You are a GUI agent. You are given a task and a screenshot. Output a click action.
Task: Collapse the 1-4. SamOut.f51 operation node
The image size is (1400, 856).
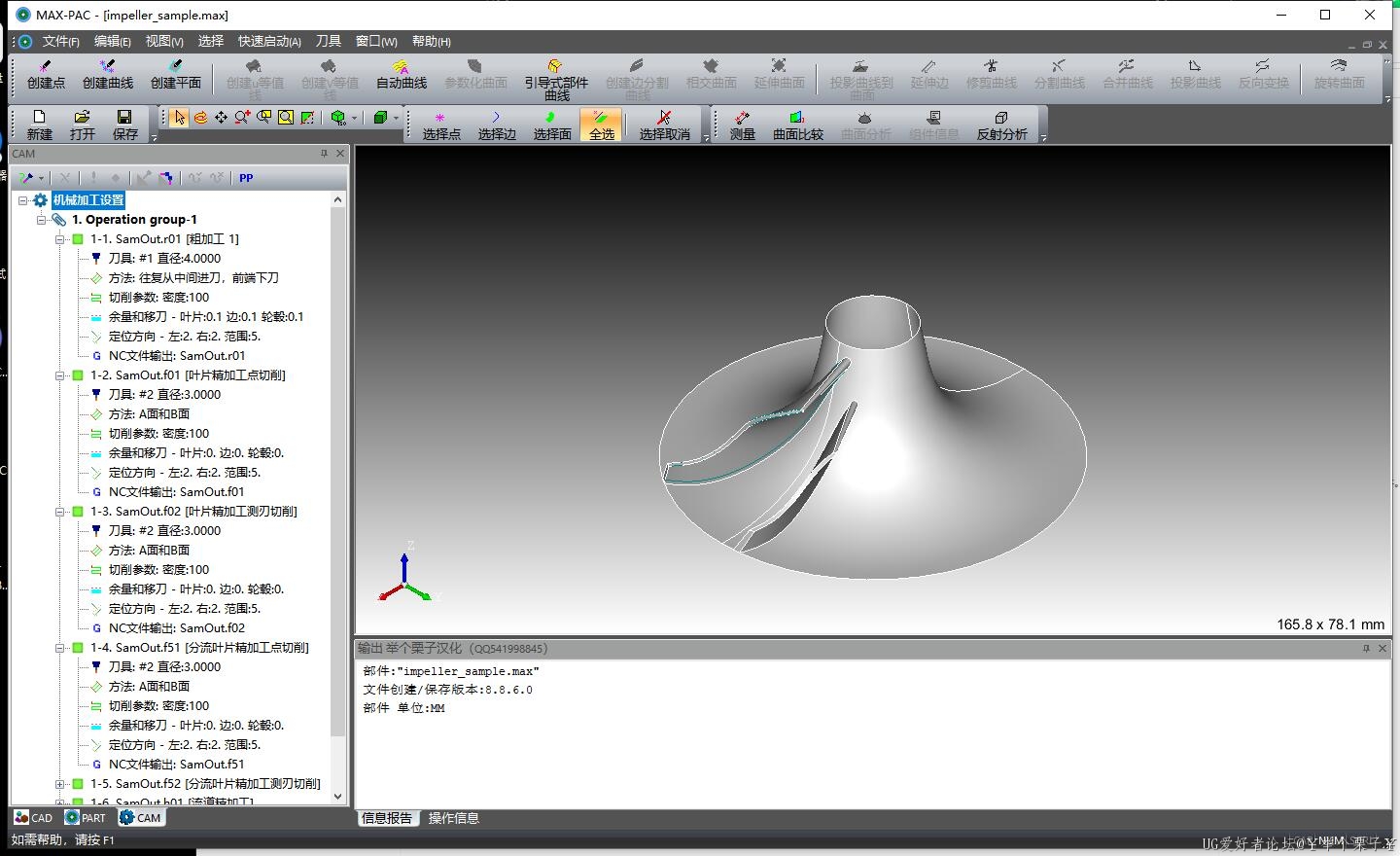pos(59,648)
